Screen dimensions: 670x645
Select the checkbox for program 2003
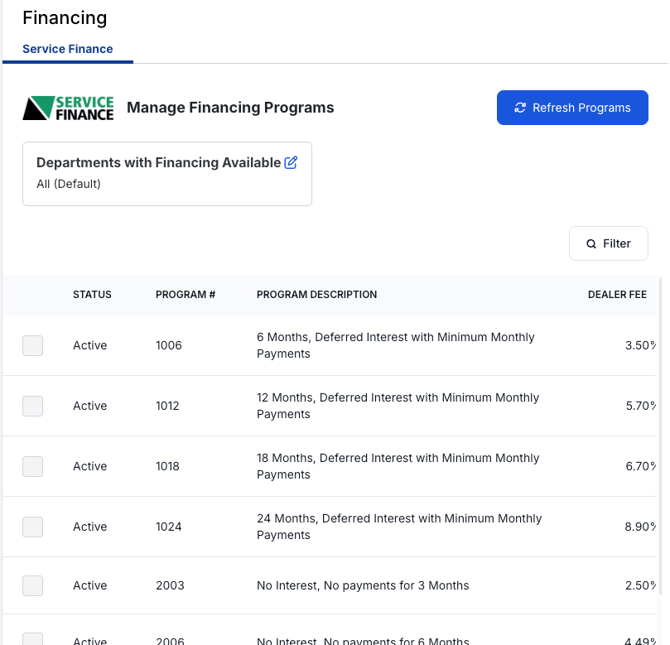[32, 586]
